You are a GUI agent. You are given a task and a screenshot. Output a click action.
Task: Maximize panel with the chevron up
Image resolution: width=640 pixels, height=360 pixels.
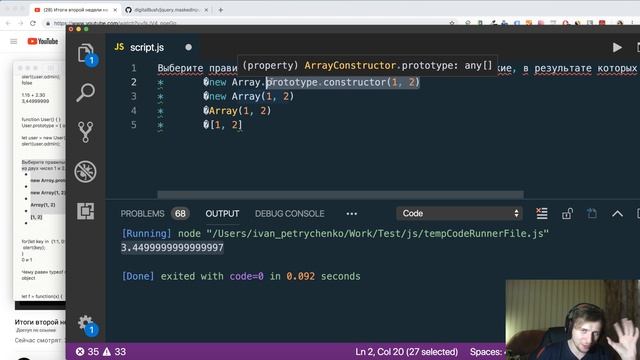click(x=617, y=213)
